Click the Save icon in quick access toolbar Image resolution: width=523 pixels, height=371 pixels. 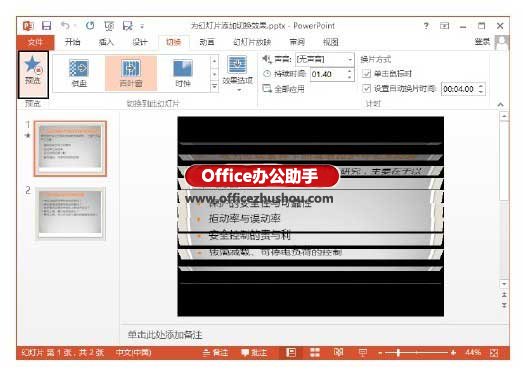click(47, 26)
